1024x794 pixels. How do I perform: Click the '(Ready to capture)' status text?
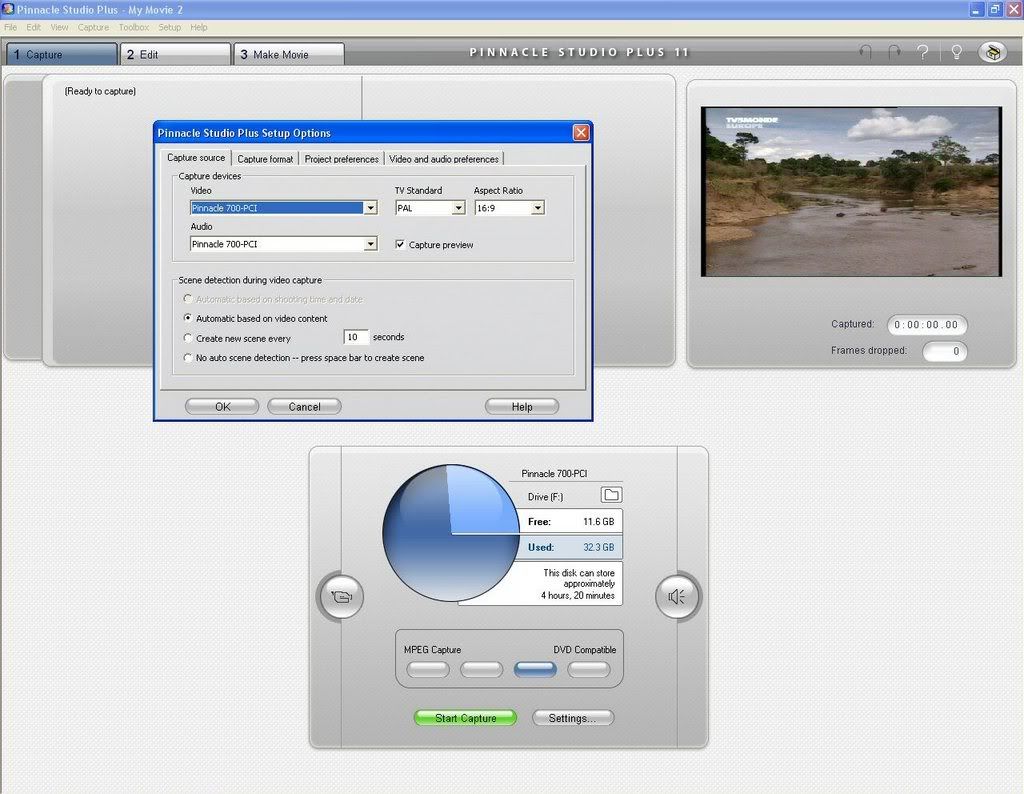[x=101, y=91]
